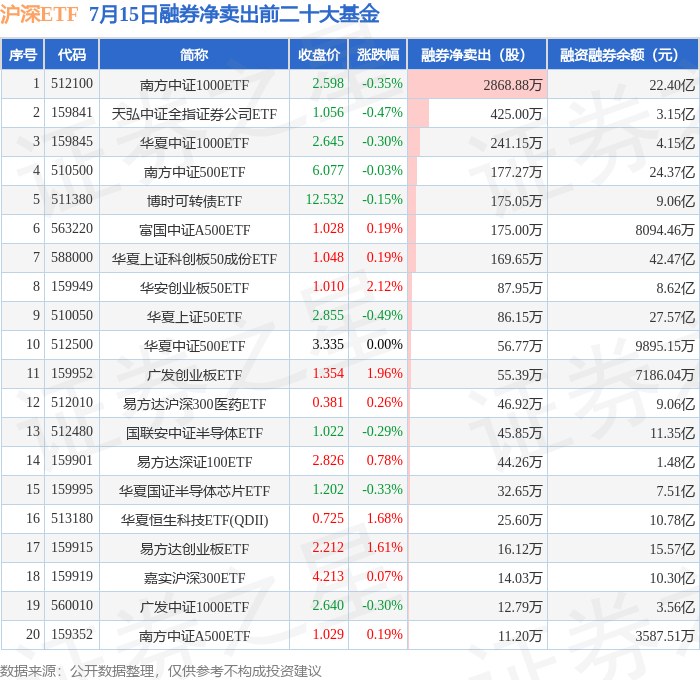
Task: Select the name 南方中证1000ETF
Action: [194, 85]
